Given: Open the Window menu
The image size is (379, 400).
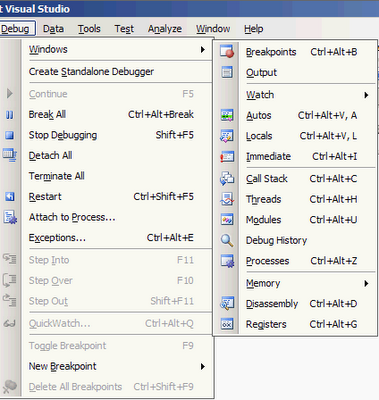Looking at the screenshot, I should pos(213,29).
